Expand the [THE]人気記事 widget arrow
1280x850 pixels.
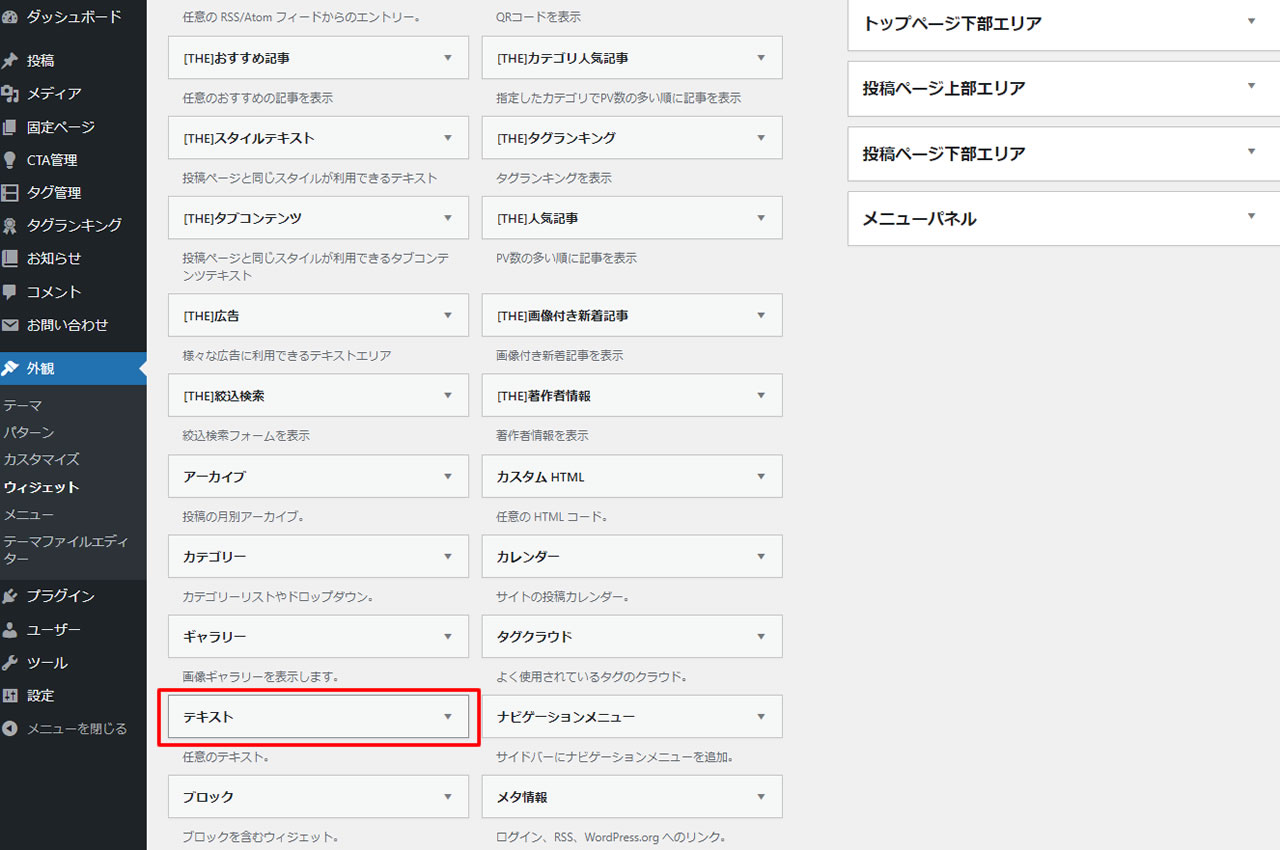tap(761, 218)
